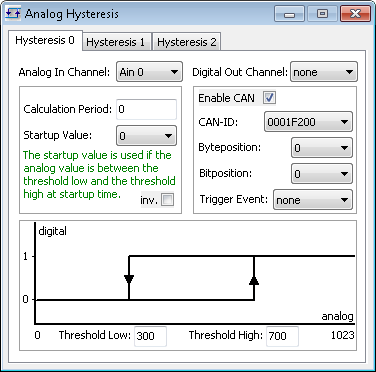Click the Threshold Low input field
Screen dimensions: 376x372
[150, 336]
